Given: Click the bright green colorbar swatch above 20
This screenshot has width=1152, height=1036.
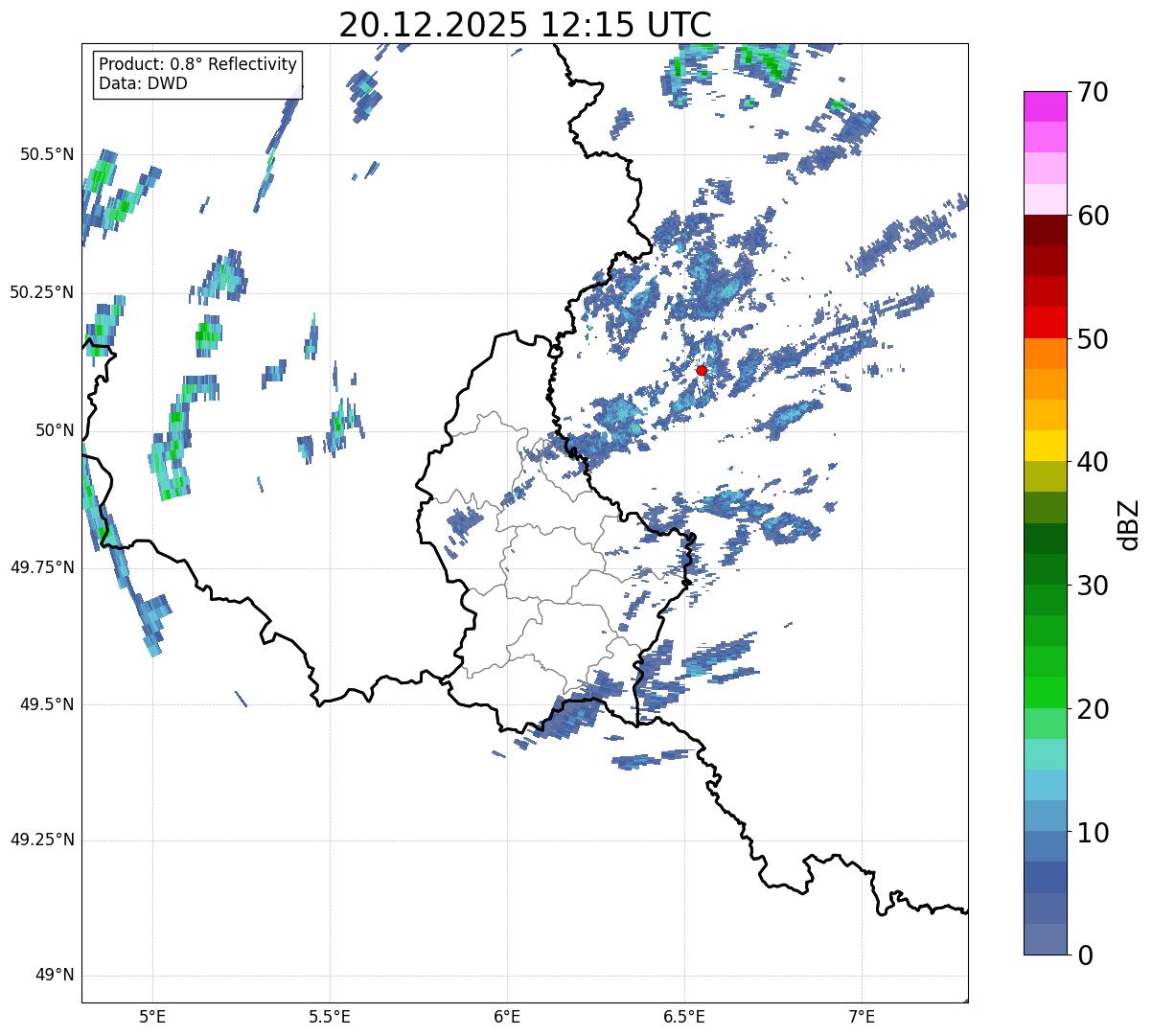Looking at the screenshot, I should (x=1046, y=692).
